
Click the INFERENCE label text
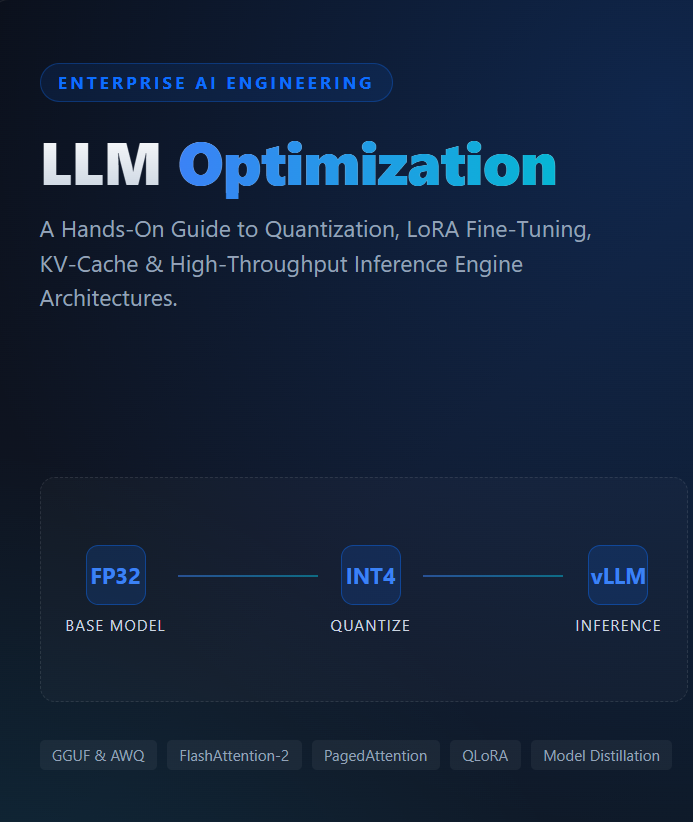[618, 625]
